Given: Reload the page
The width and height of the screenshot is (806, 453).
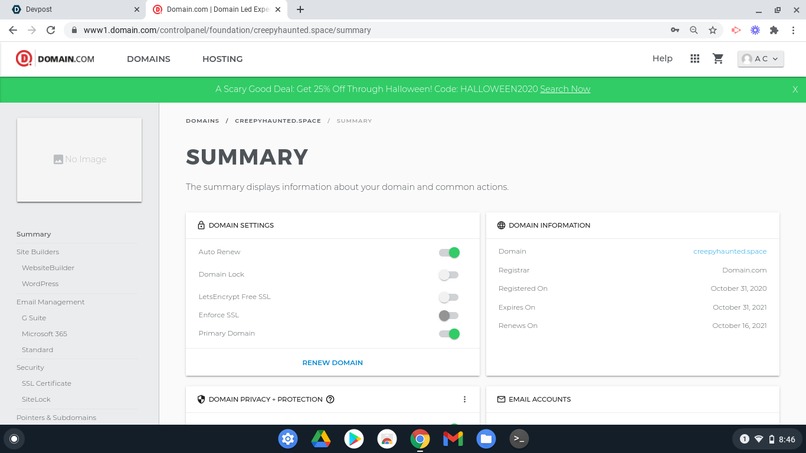Looking at the screenshot, I should (x=50, y=30).
